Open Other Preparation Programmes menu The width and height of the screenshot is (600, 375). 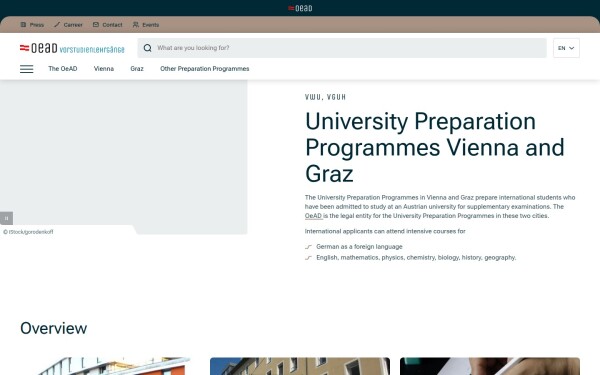click(x=204, y=68)
